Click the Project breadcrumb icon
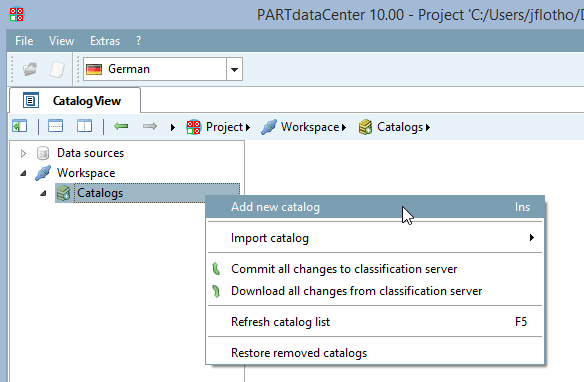The width and height of the screenshot is (584, 382). tap(194, 127)
